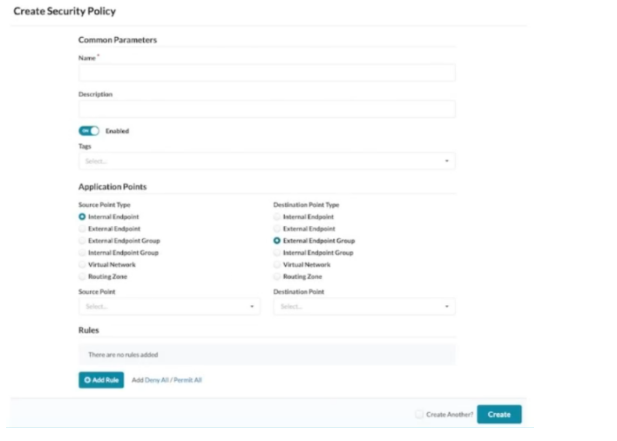
Task: Tick the Create Another checkbox
Action: (x=419, y=414)
